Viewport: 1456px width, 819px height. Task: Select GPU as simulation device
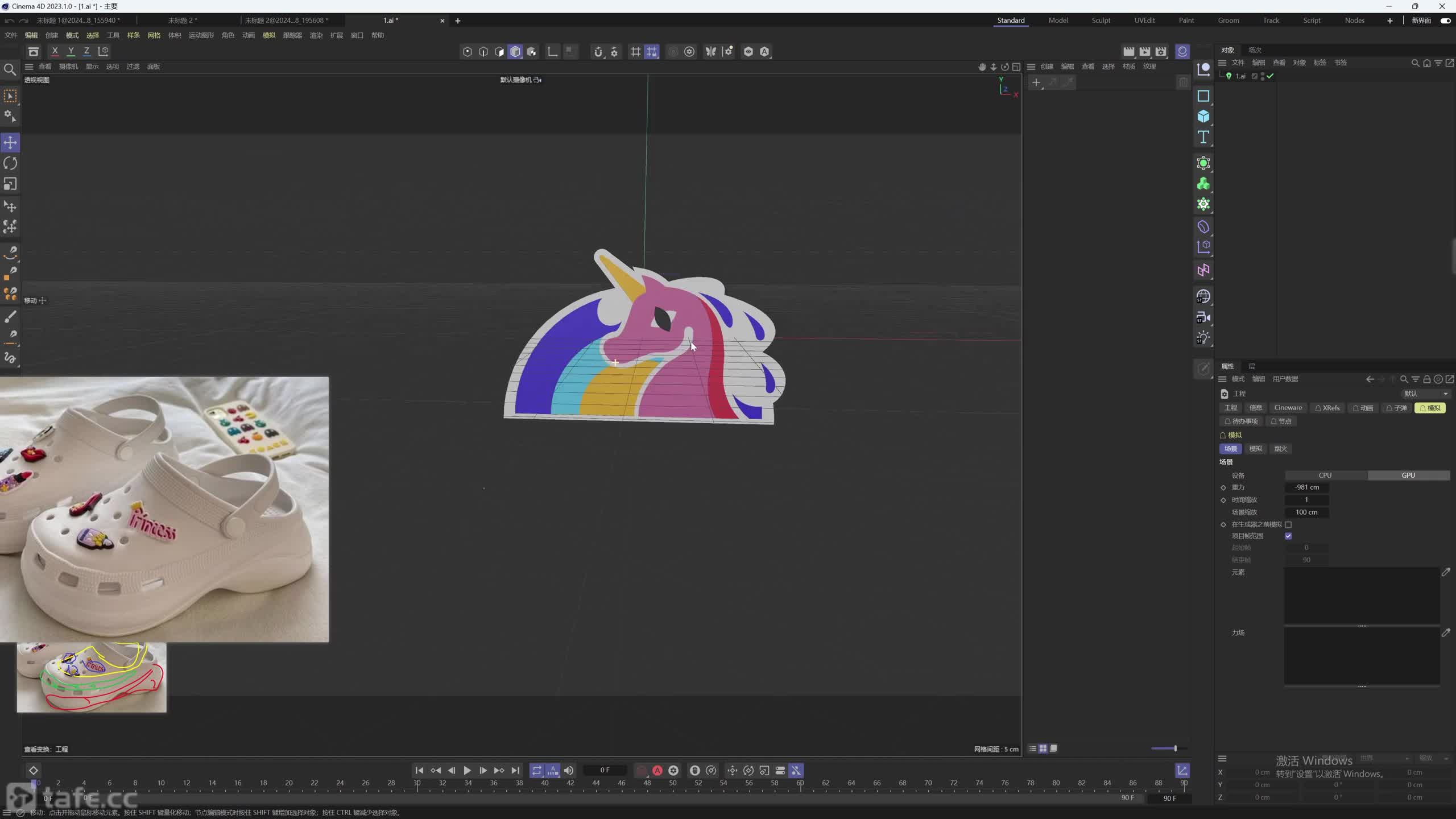click(x=1408, y=475)
